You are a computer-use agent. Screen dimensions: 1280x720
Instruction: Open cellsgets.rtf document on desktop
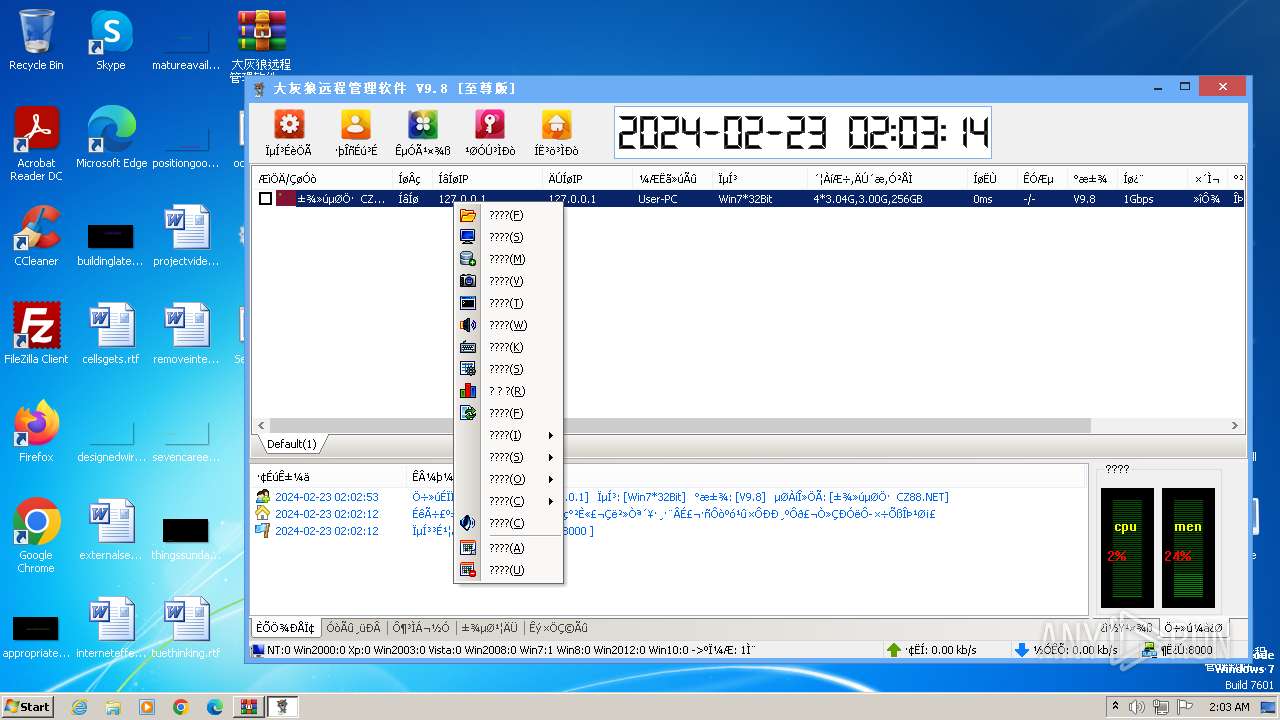pos(110,334)
